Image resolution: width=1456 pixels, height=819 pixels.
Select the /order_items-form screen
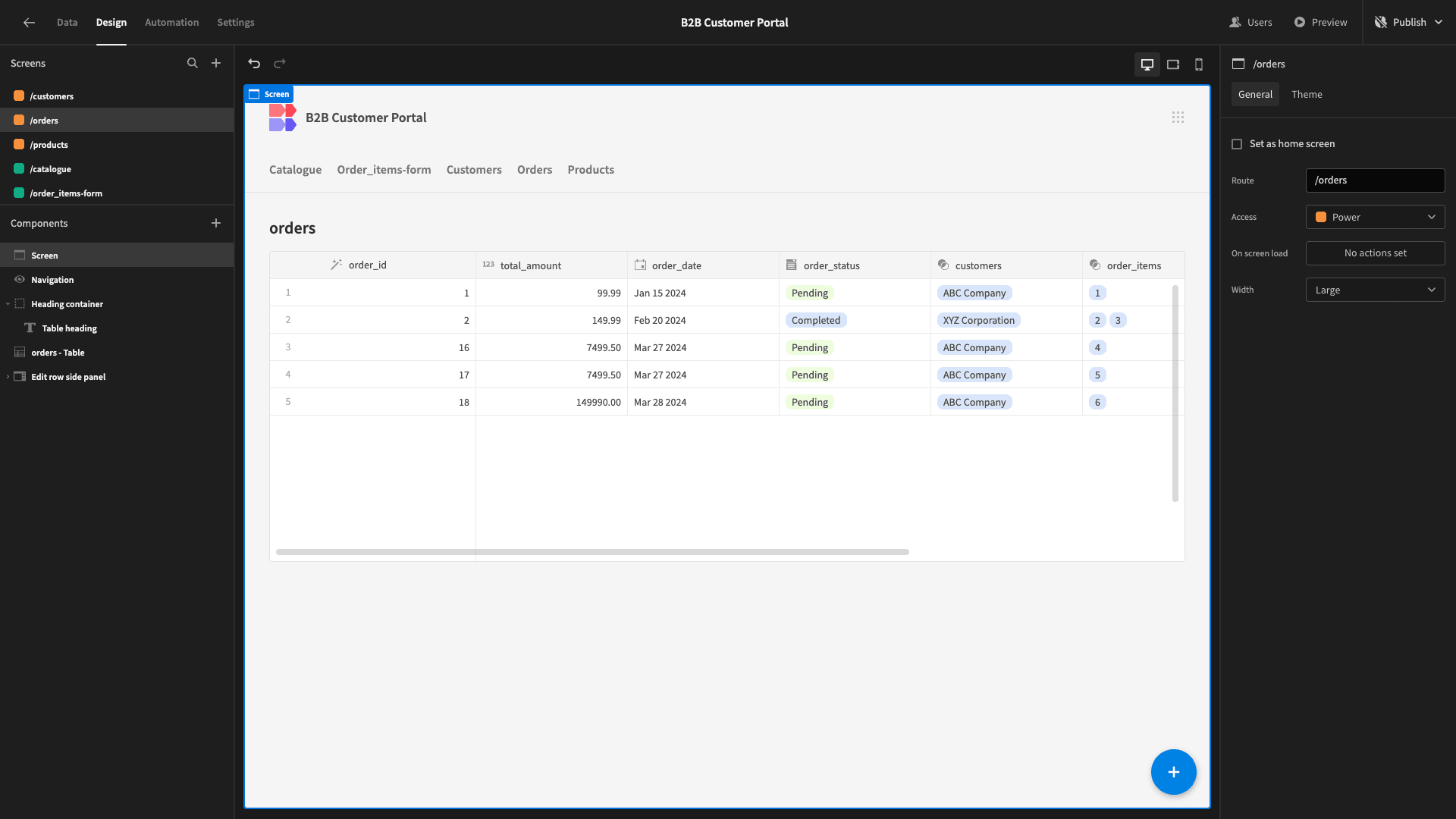(x=117, y=193)
